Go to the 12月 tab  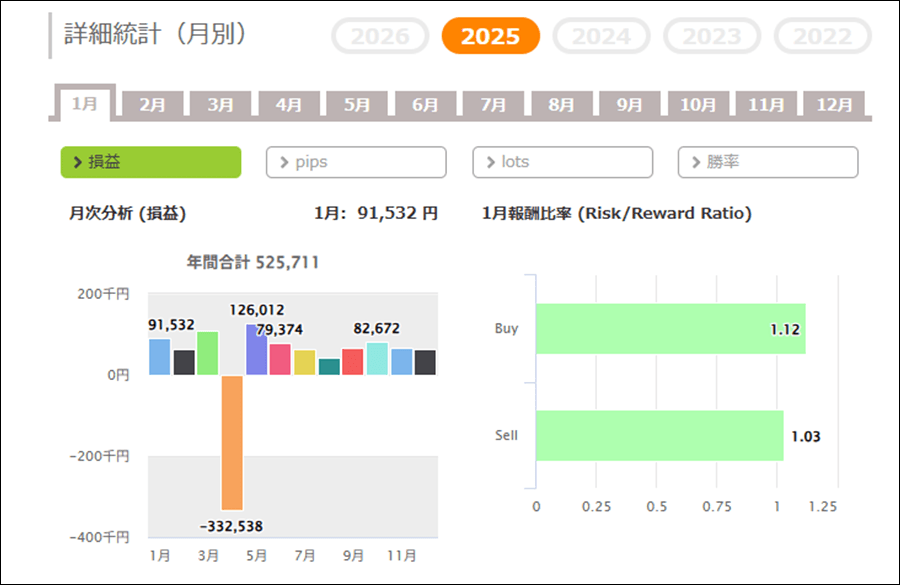[834, 104]
